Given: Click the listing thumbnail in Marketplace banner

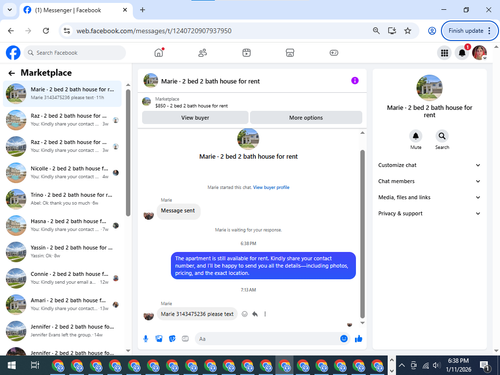Looking at the screenshot, I should pos(146,101).
